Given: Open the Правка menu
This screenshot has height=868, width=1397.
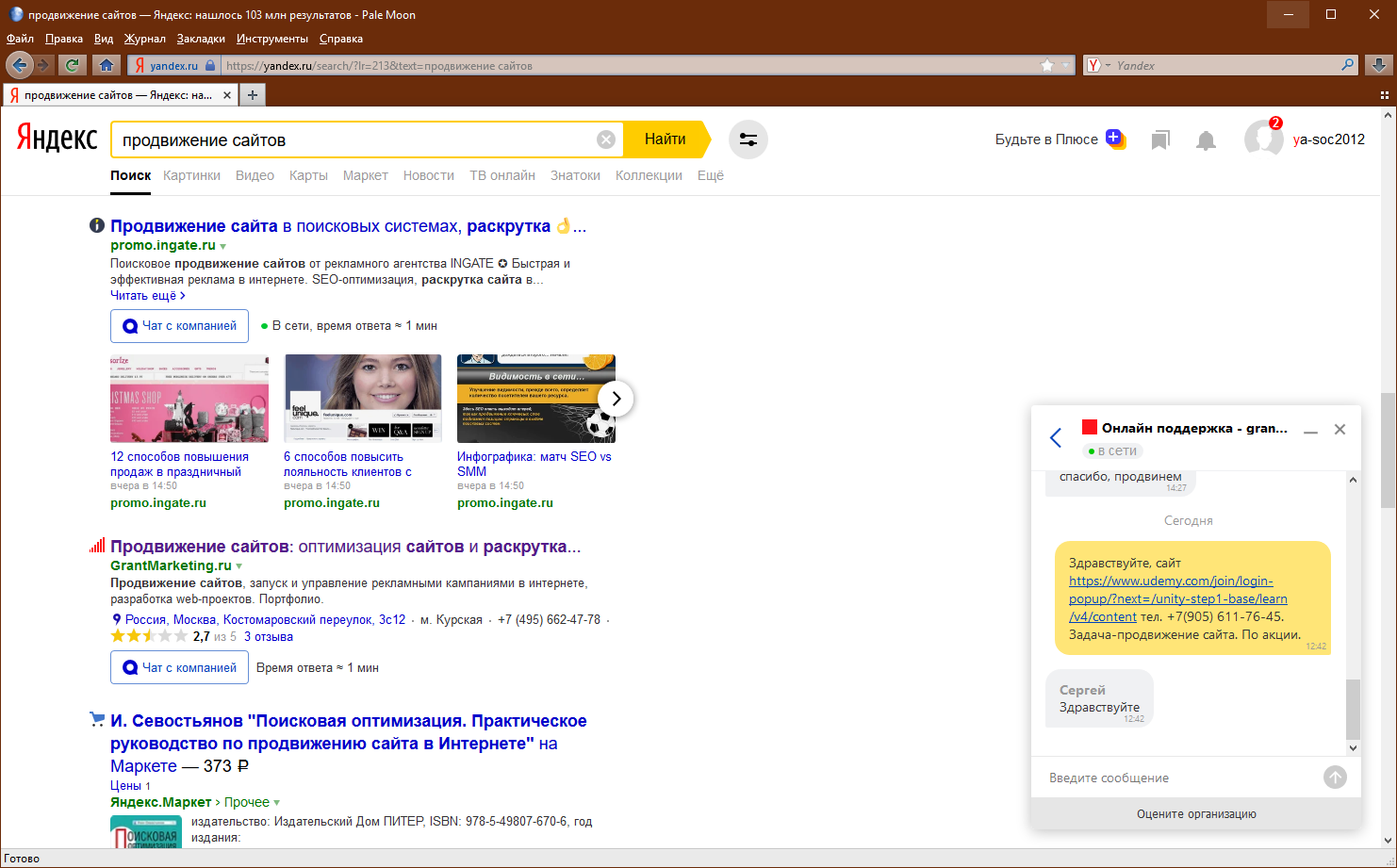Looking at the screenshot, I should [64, 39].
